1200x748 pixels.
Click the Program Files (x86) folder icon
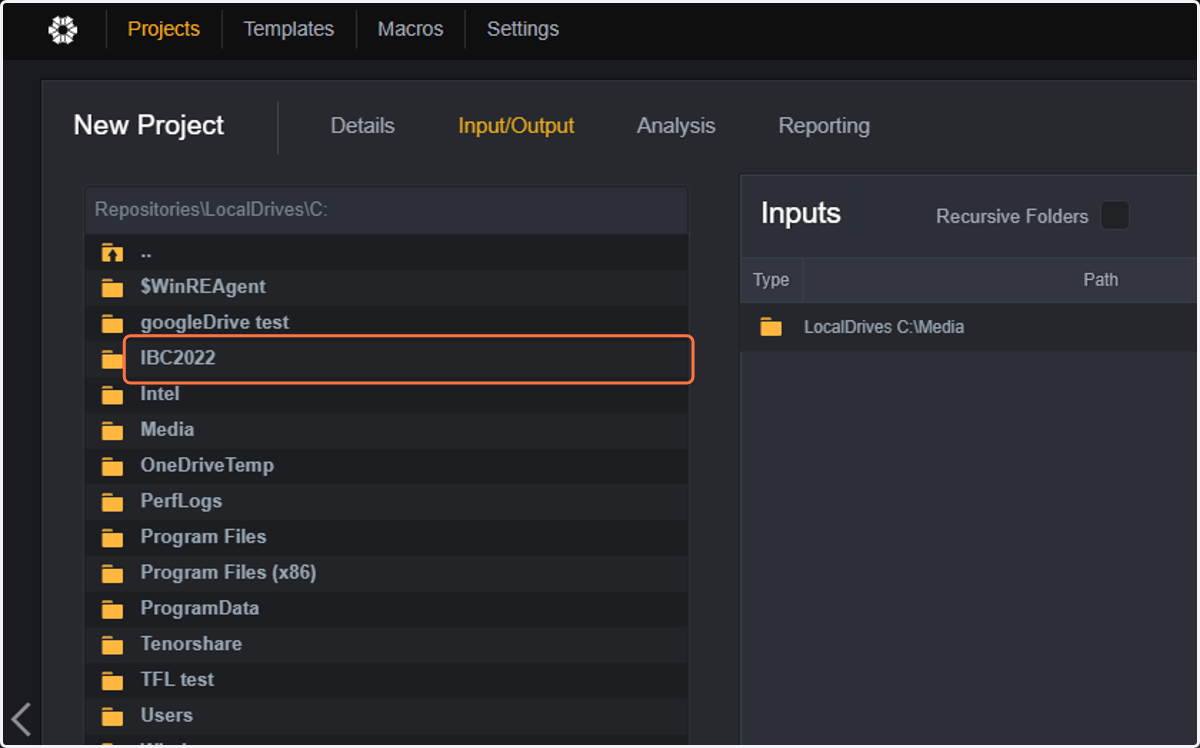[x=112, y=574]
